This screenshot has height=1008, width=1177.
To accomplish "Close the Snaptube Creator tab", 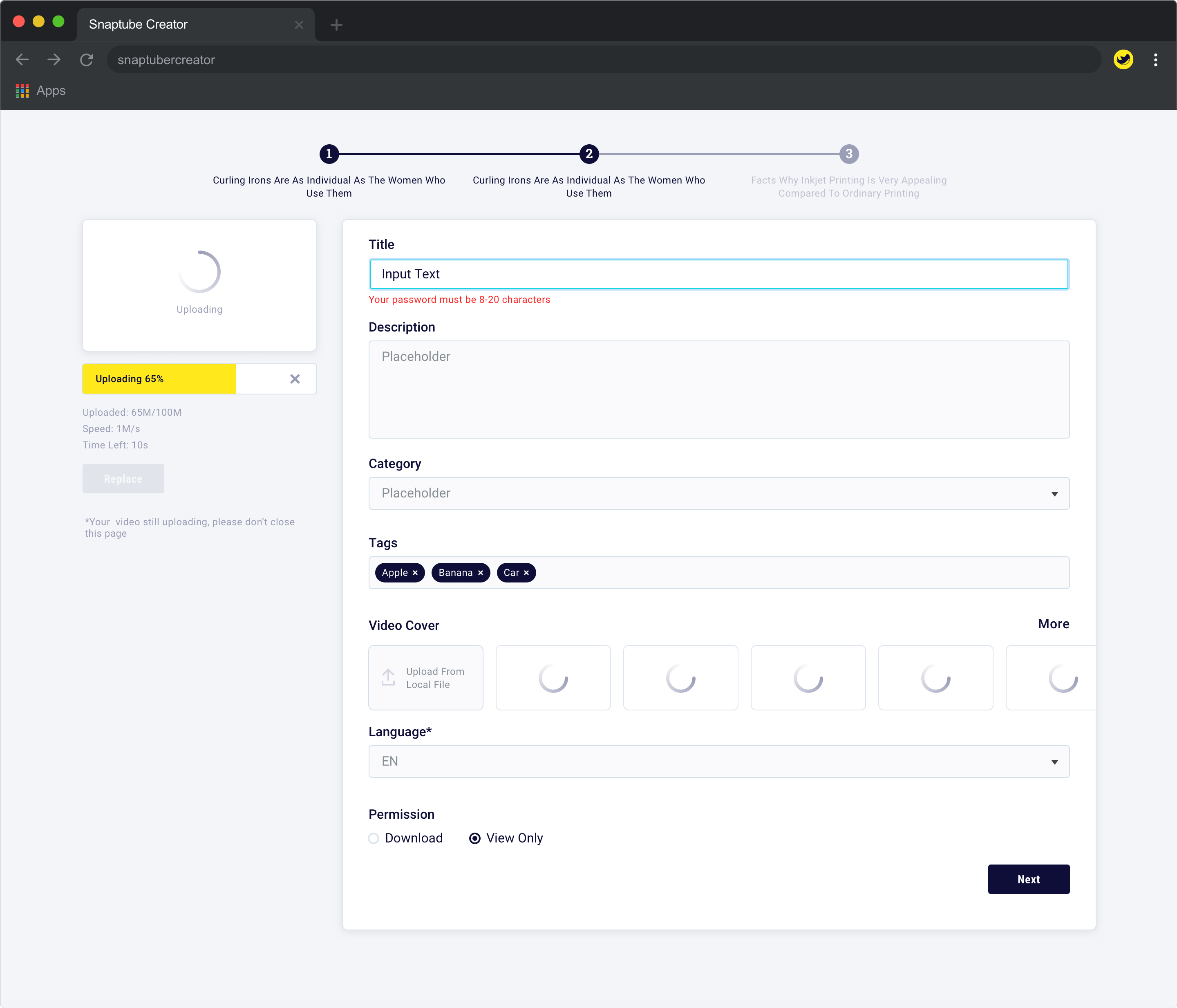I will [299, 25].
